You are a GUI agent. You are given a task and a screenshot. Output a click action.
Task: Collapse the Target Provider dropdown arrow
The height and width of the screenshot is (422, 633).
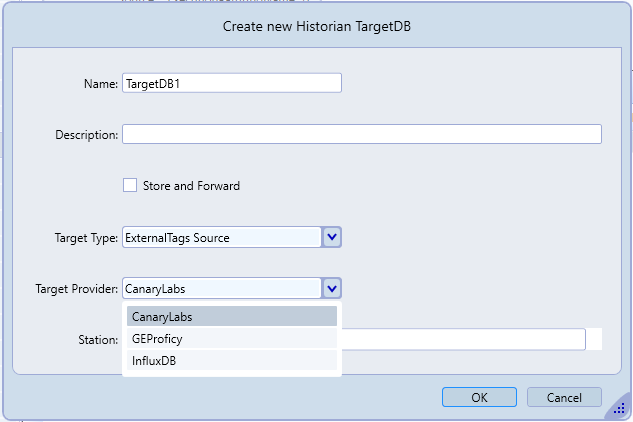tap(333, 289)
